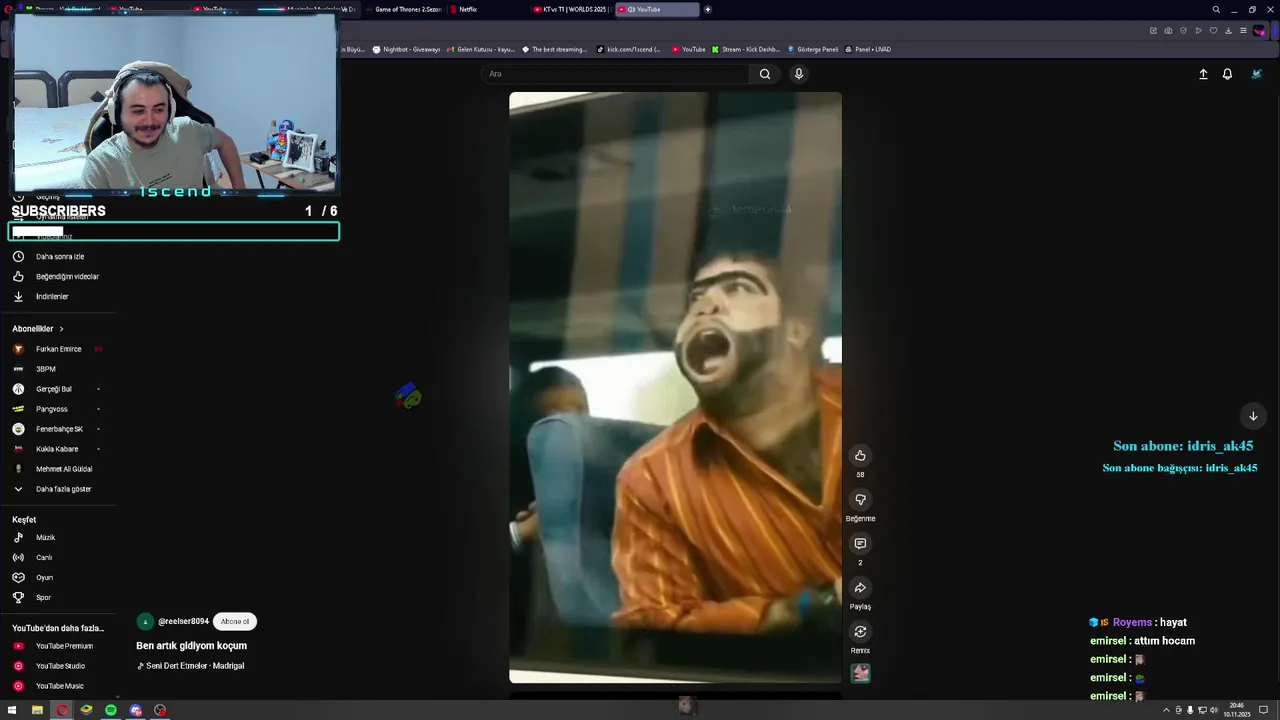The image size is (1280, 720).
Task: Open Stream - Kick Dashboard bookmark
Action: click(745, 49)
